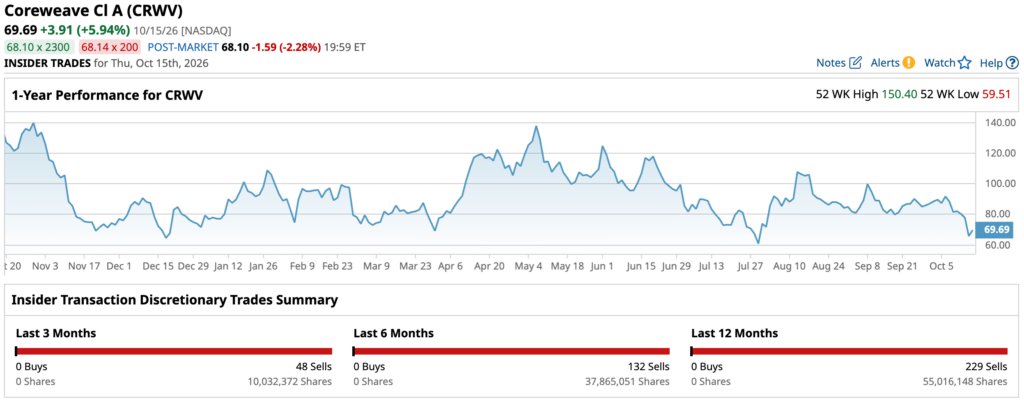Click the Last 12 Months heading

click(x=734, y=333)
